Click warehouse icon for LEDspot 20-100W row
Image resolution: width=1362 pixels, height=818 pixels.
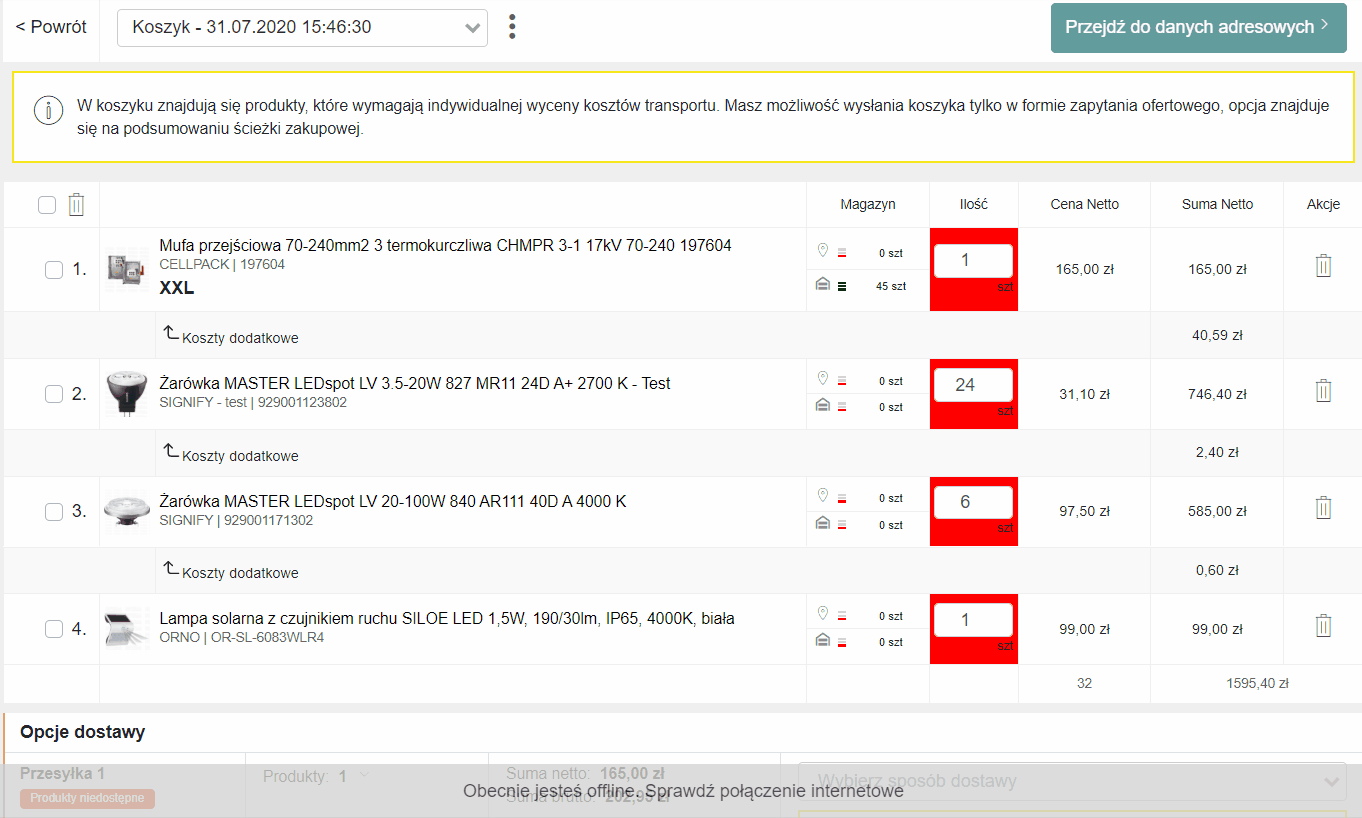[x=823, y=523]
